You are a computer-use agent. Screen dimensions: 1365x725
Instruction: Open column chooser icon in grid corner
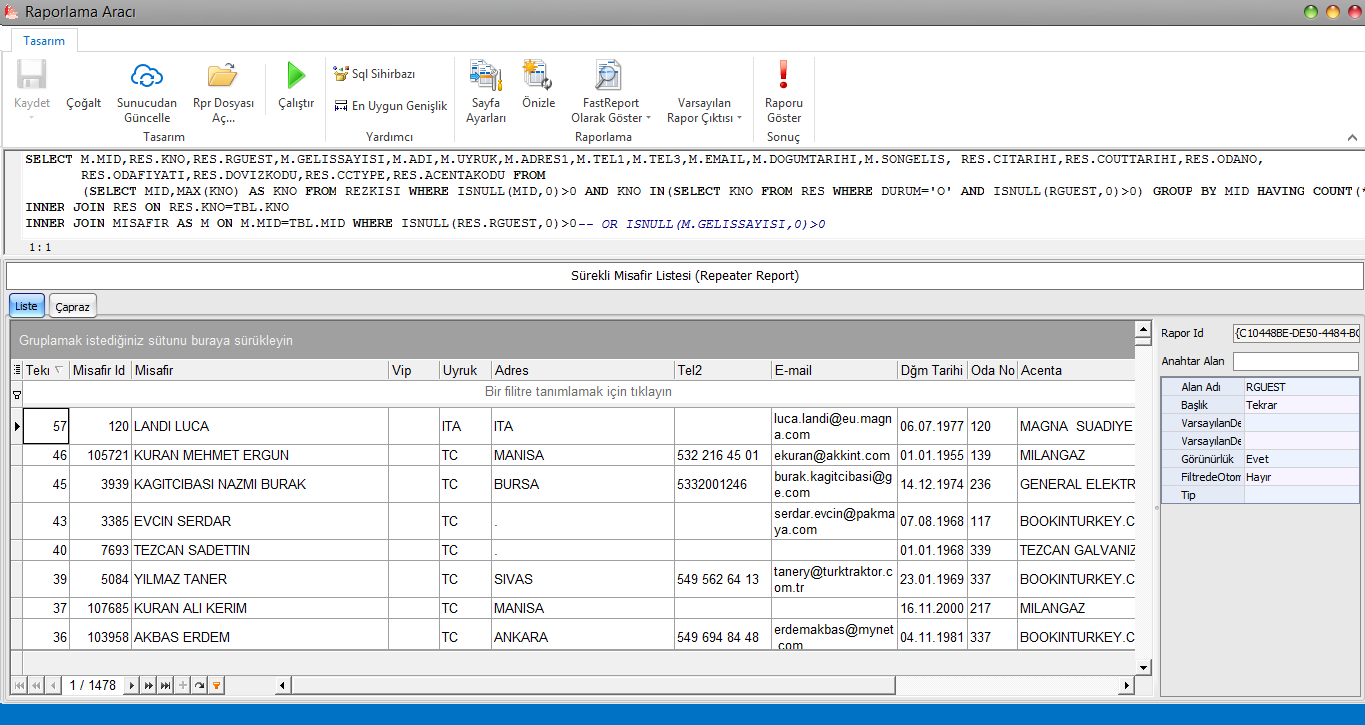16,370
